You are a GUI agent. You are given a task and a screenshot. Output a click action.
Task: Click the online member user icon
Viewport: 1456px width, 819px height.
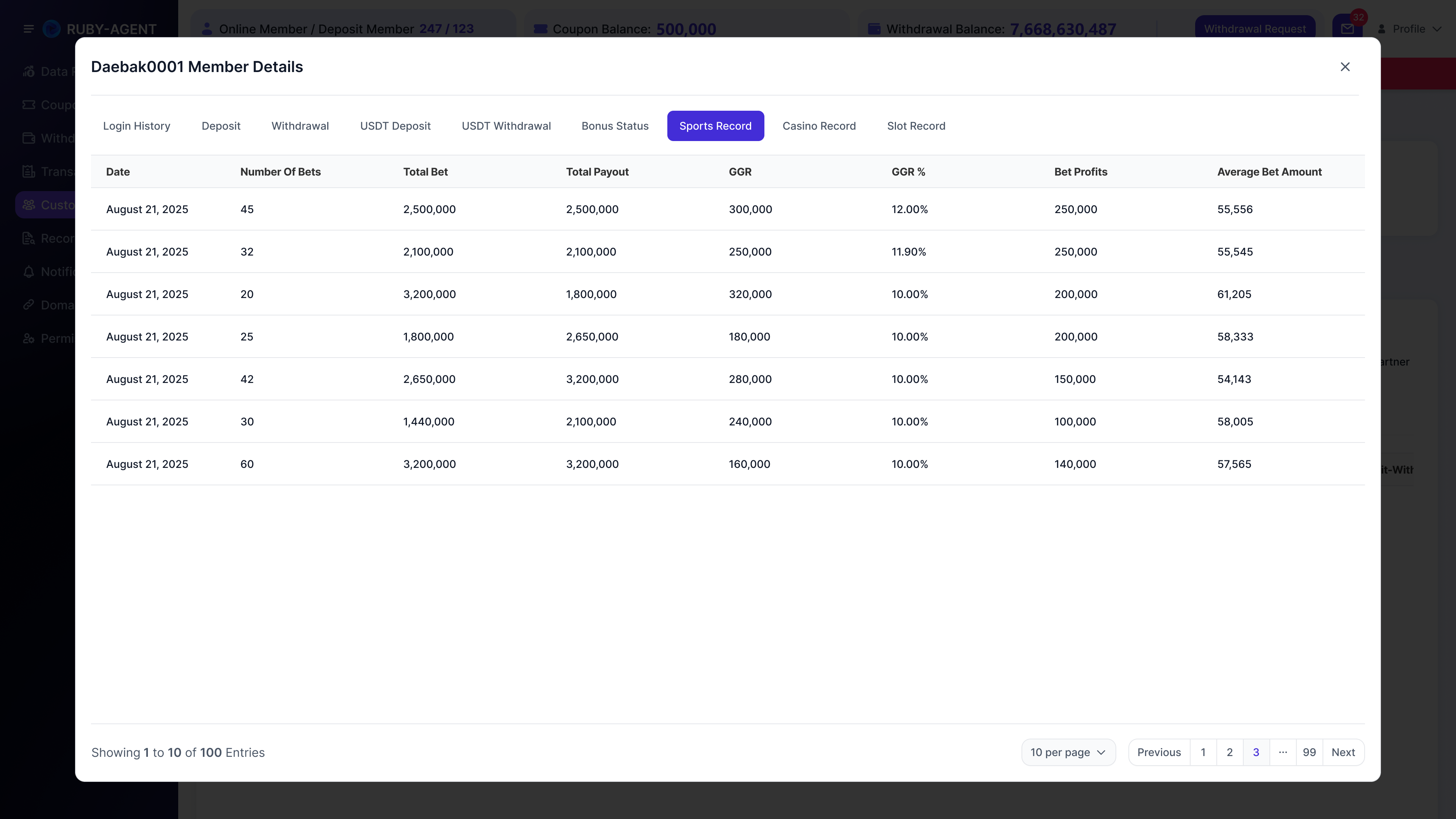tap(206, 28)
